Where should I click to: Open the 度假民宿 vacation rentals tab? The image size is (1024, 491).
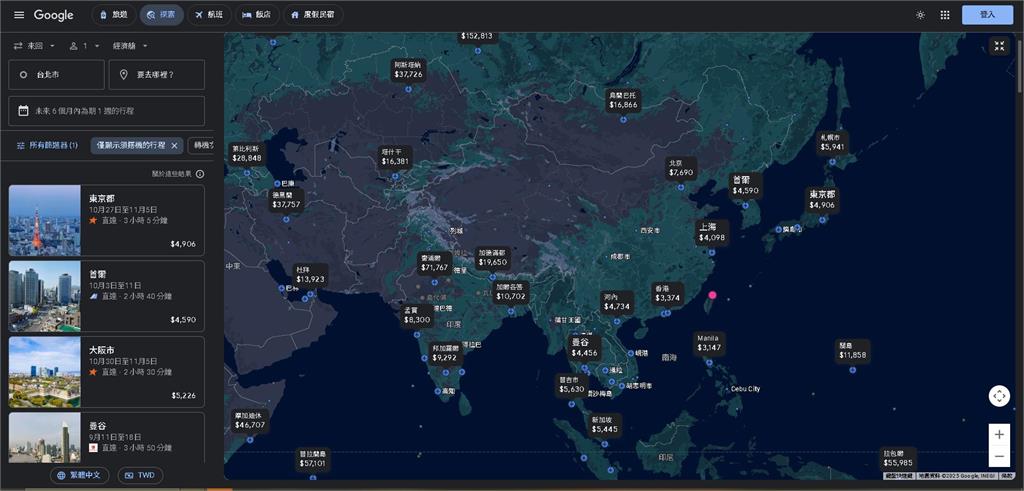[x=313, y=14]
